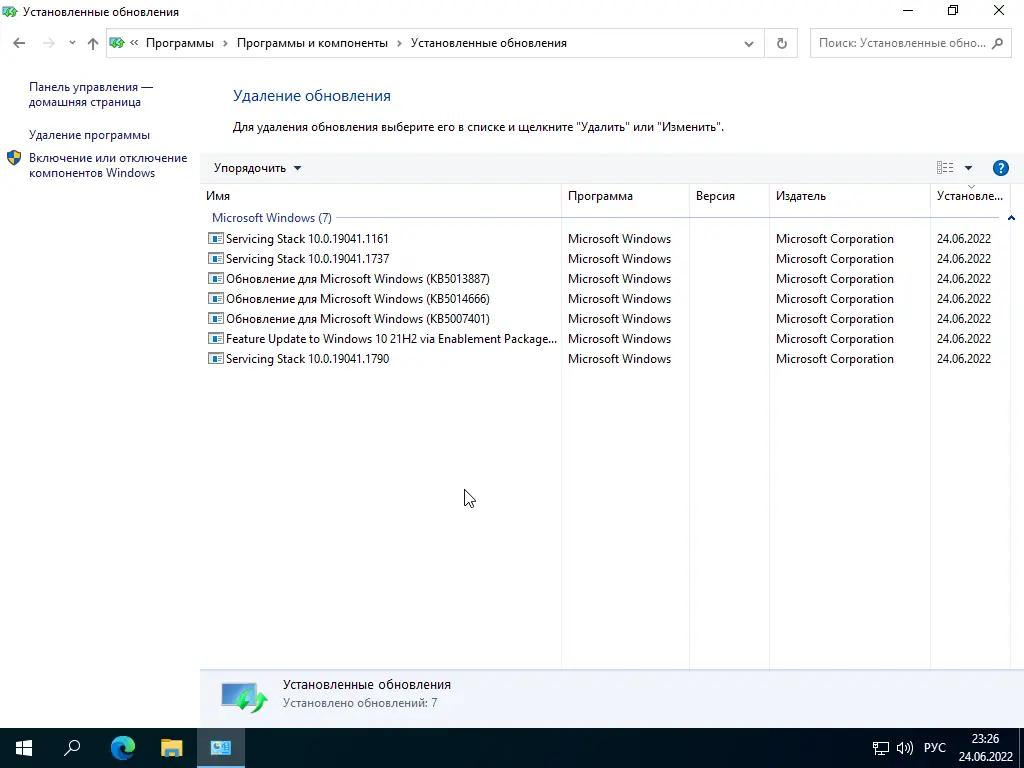Viewport: 1024px width, 768px height.
Task: Click the 24.06.2022 date of KB5007401
Action: [x=964, y=319]
